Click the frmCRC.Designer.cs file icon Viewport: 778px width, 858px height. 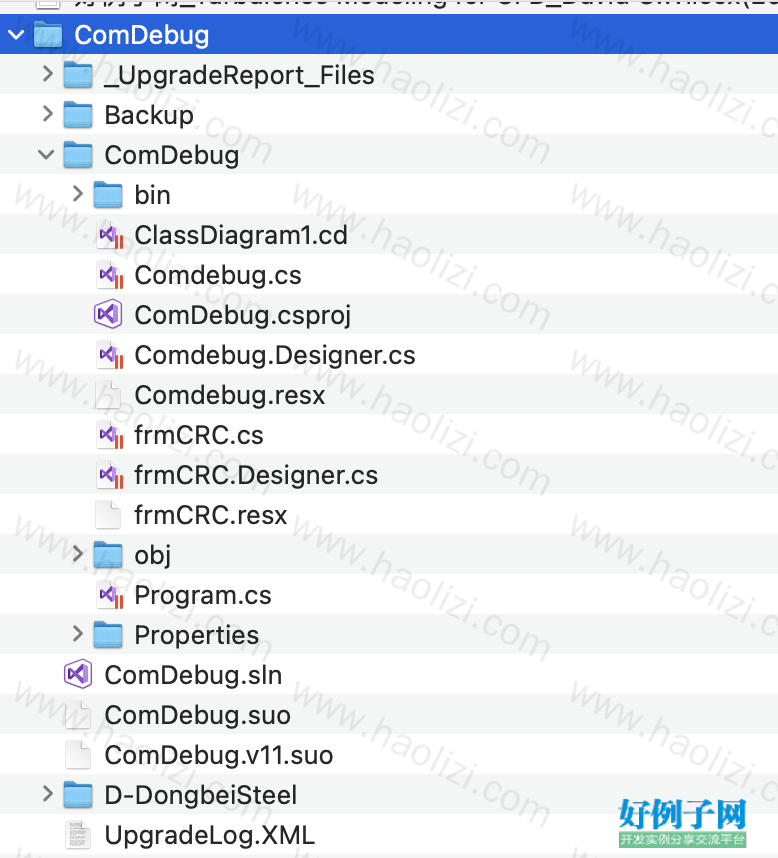coord(109,476)
